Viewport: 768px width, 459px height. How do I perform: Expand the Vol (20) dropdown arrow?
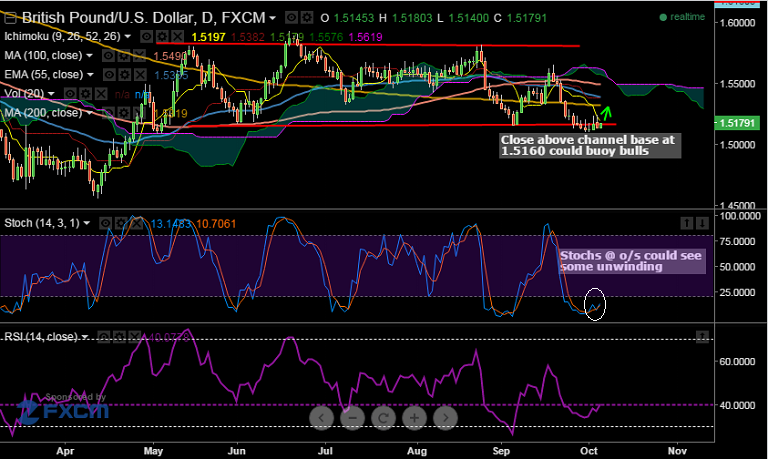pos(51,94)
